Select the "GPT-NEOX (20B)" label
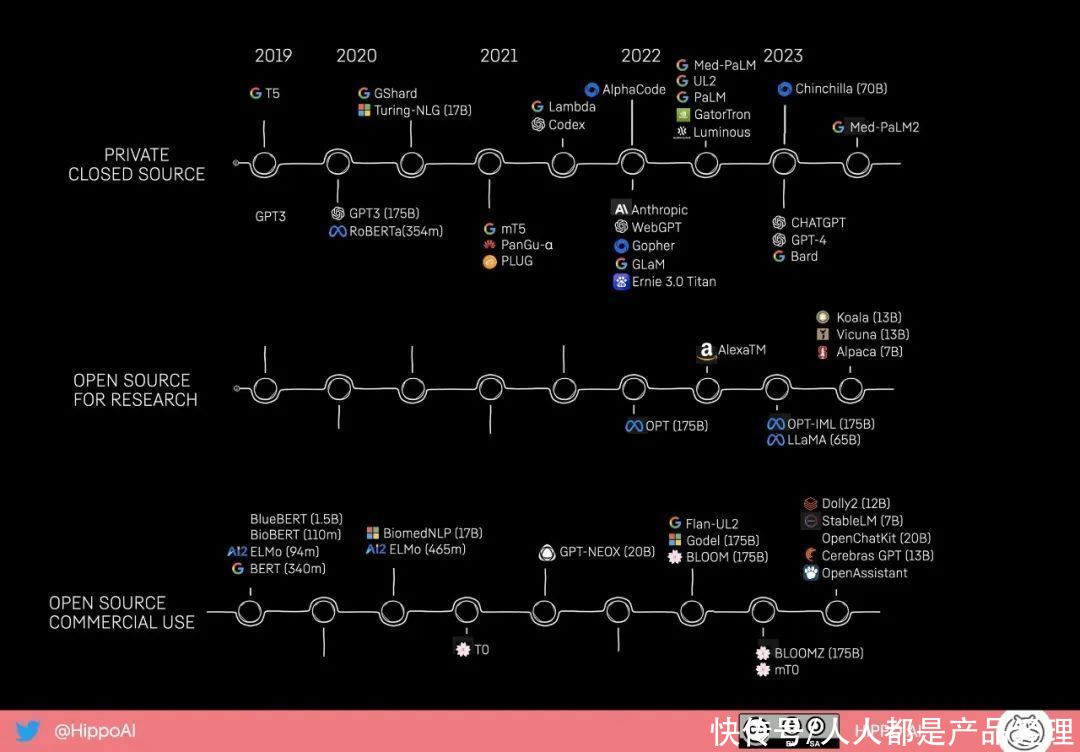1080x752 pixels. pyautogui.click(x=607, y=552)
